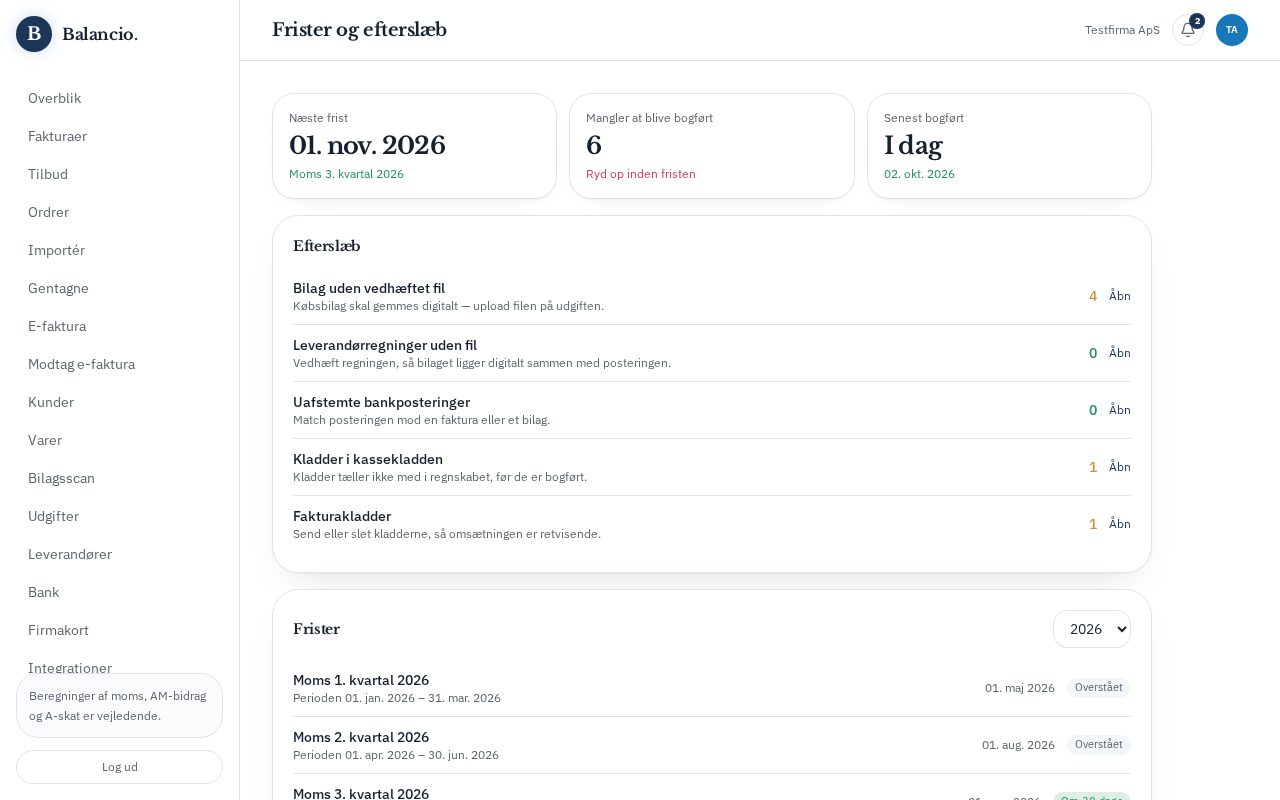
Task: Click Åbn for Kladder i kassekladden
Action: coord(1120,467)
